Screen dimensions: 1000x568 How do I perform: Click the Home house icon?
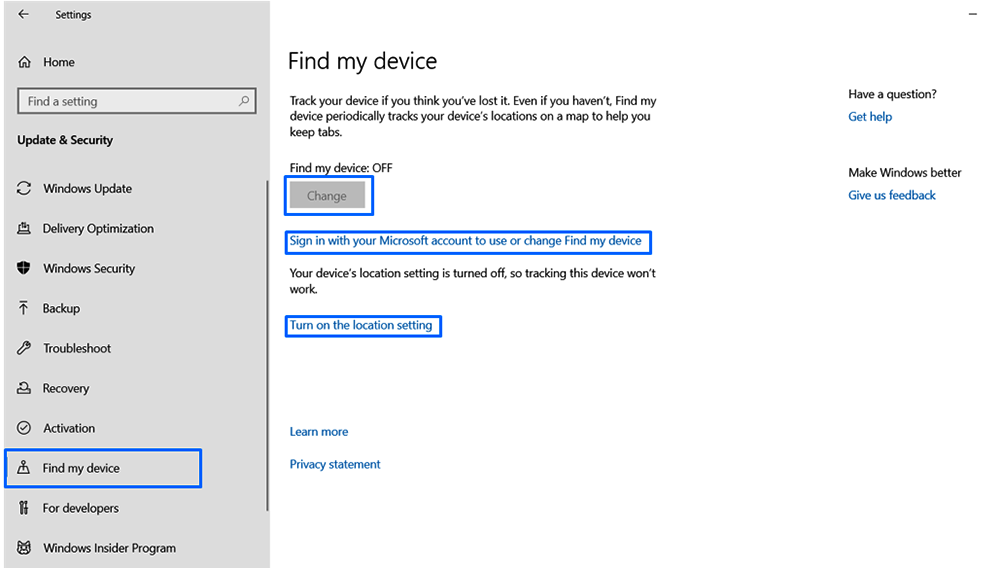click(24, 62)
